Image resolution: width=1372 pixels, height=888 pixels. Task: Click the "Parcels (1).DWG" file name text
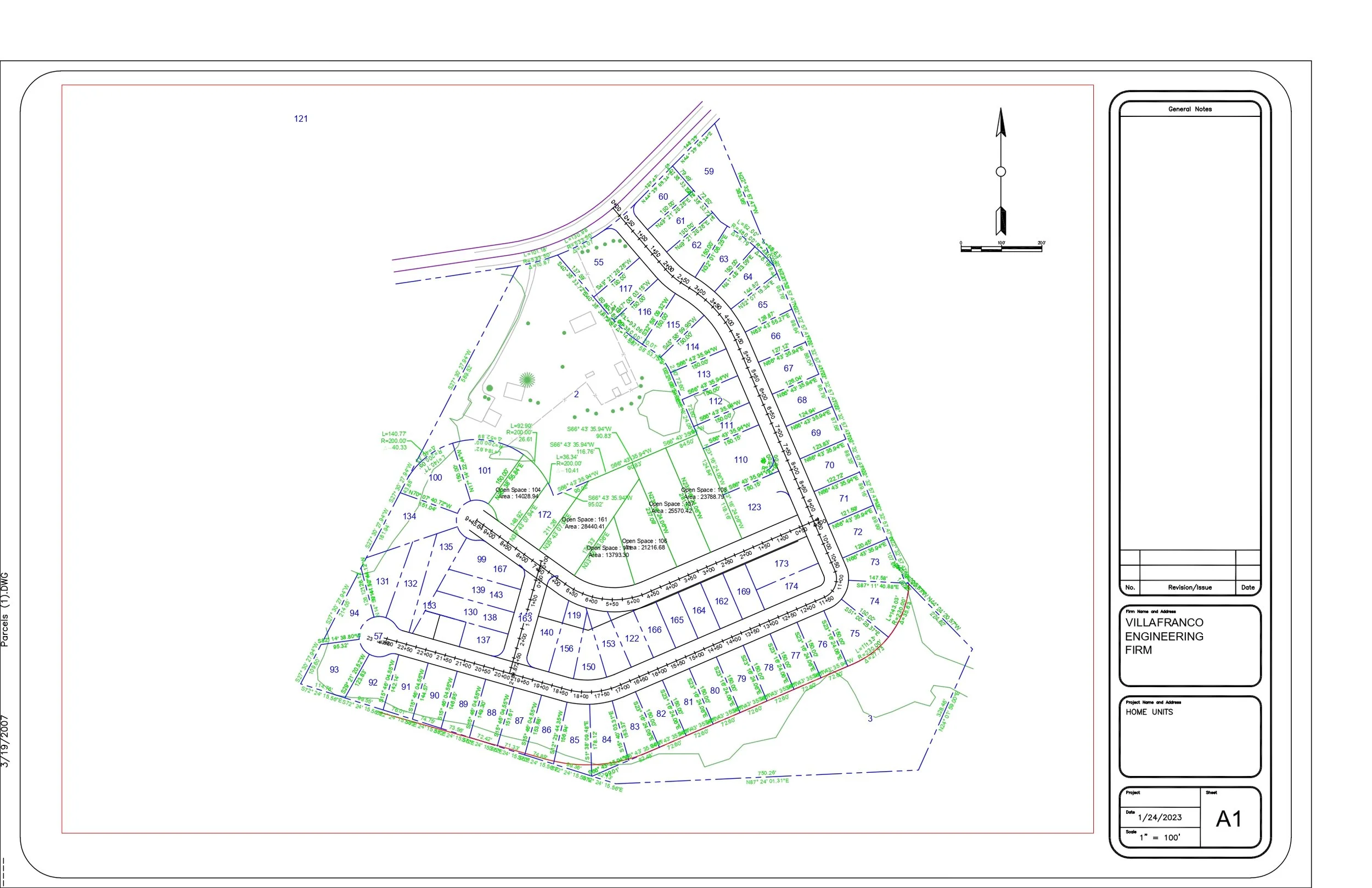(x=4, y=610)
